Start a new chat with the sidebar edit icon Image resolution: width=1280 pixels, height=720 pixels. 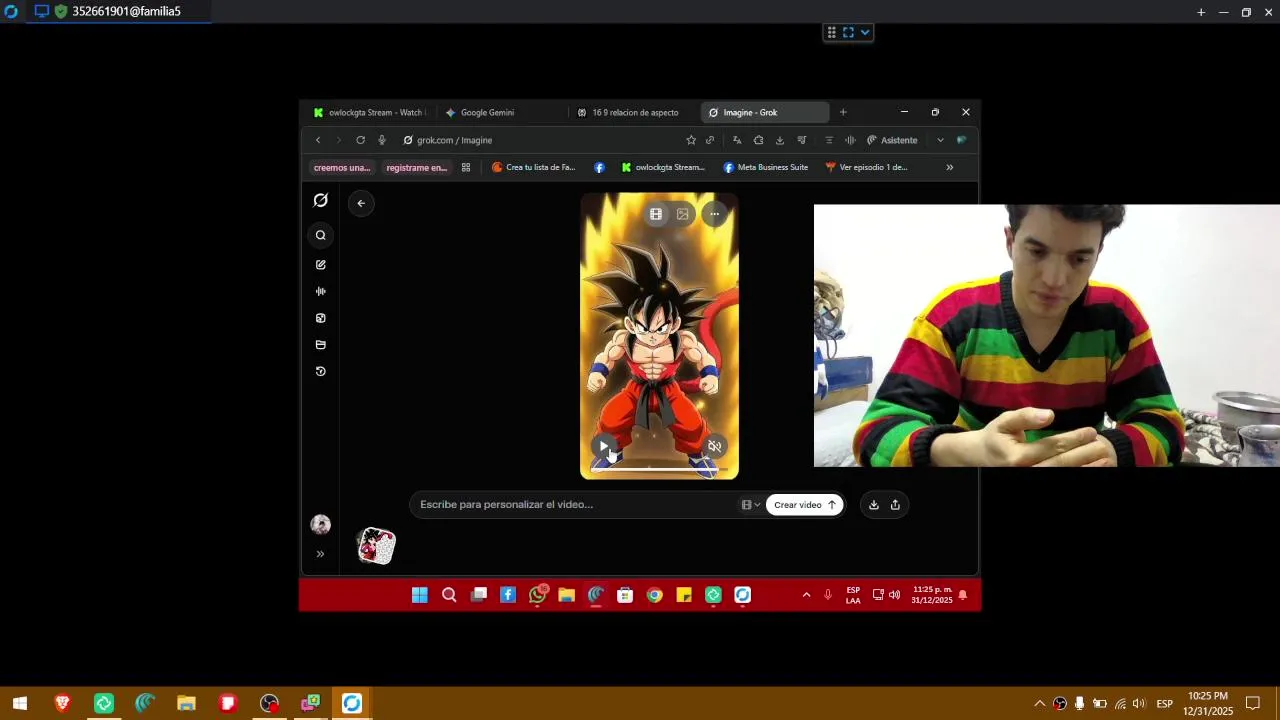coord(320,265)
